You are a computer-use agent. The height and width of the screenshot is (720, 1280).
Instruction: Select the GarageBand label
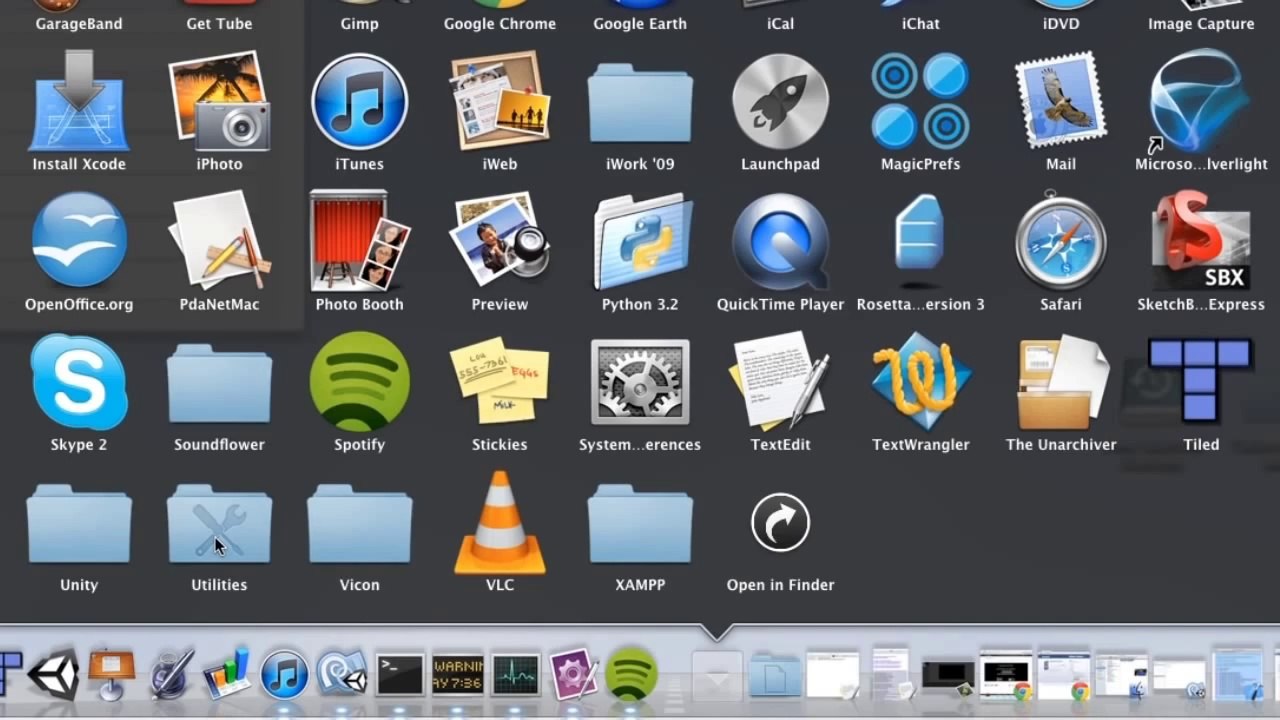79,24
